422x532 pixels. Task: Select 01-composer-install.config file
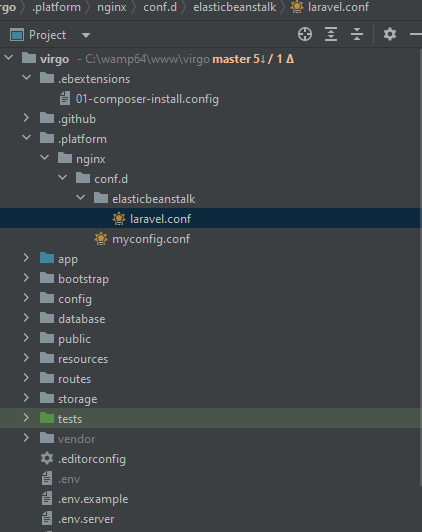point(147,99)
